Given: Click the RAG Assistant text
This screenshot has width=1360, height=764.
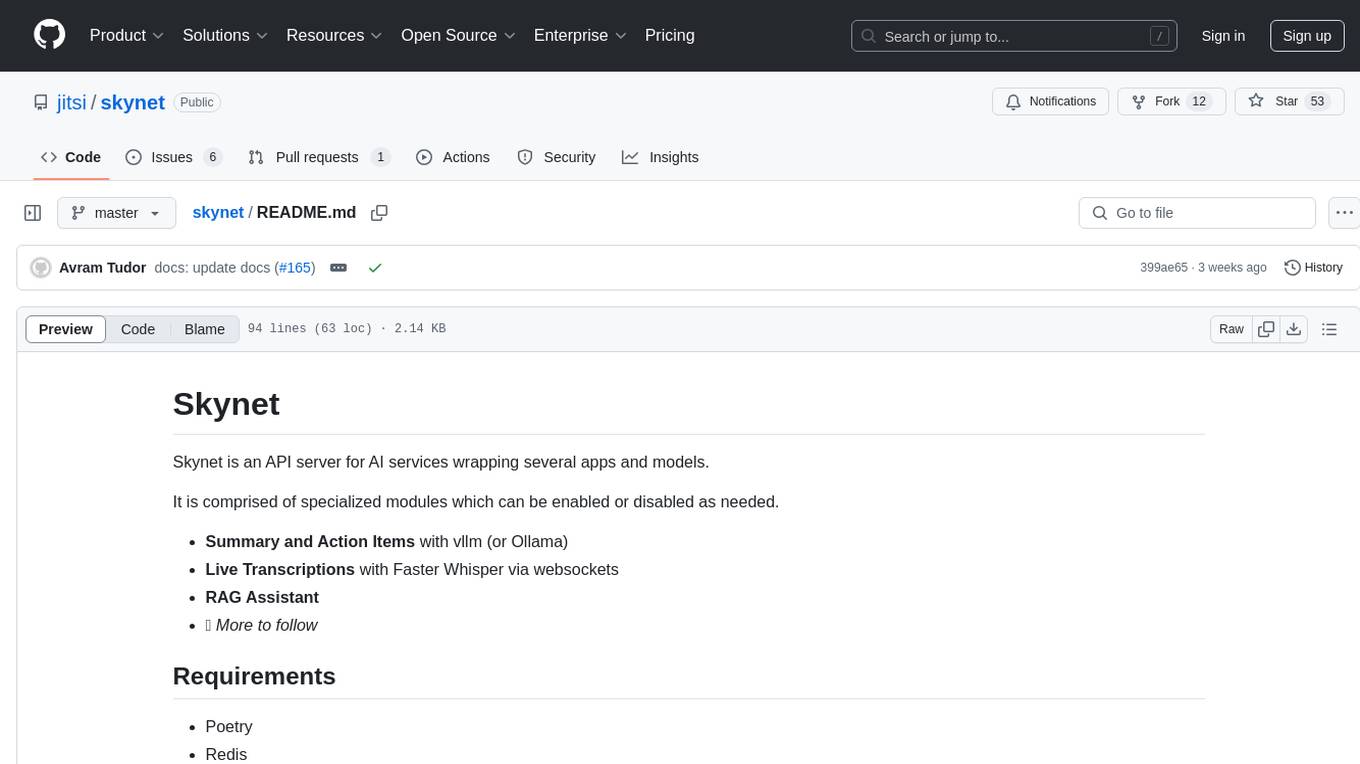Looking at the screenshot, I should [262, 597].
